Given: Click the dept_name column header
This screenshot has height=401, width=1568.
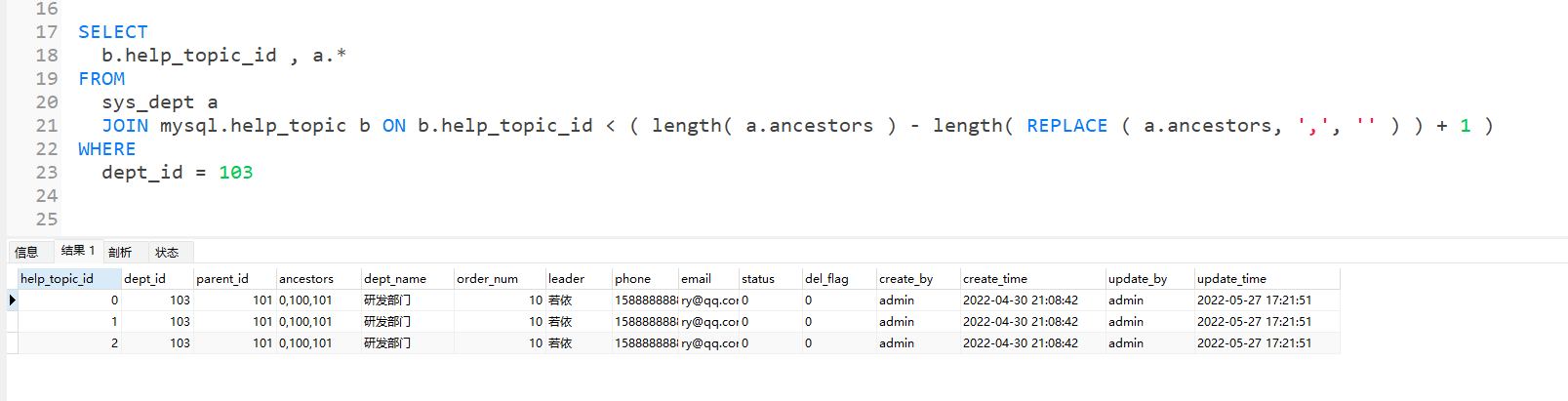Looking at the screenshot, I should (x=395, y=279).
